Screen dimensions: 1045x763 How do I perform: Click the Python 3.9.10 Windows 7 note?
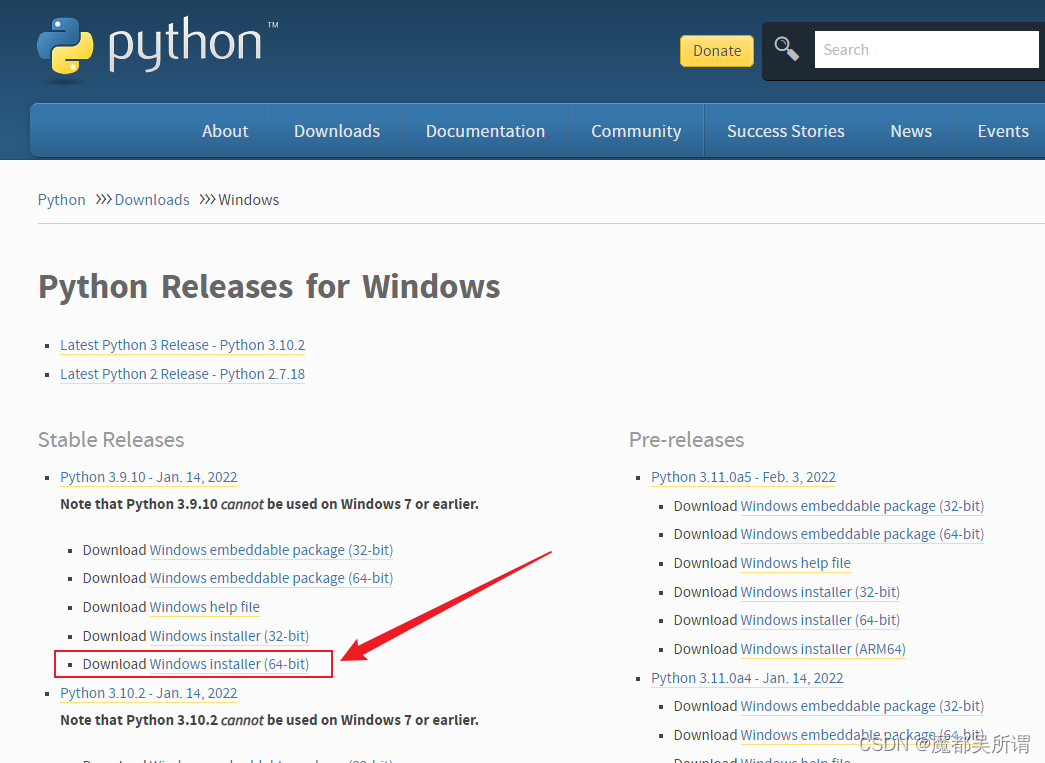pos(269,504)
